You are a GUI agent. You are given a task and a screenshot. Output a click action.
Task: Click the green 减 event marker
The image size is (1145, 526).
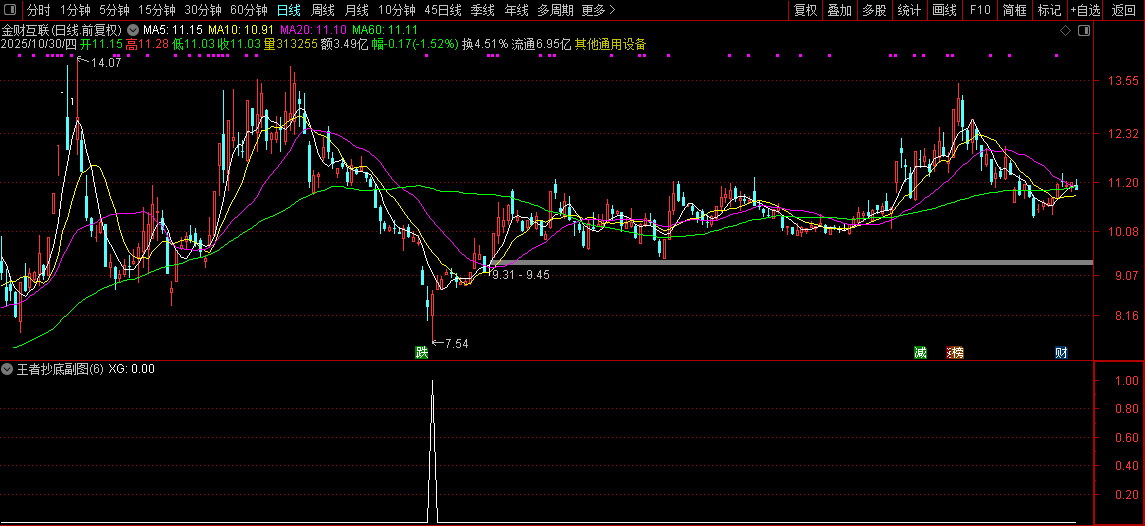click(x=920, y=353)
